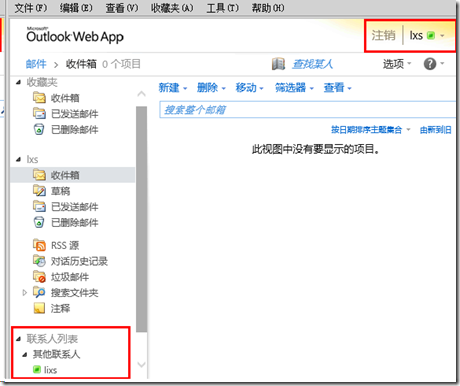Open the 按日期排序主题集合 sort dropdown
The height and width of the screenshot is (386, 460).
click(370, 130)
